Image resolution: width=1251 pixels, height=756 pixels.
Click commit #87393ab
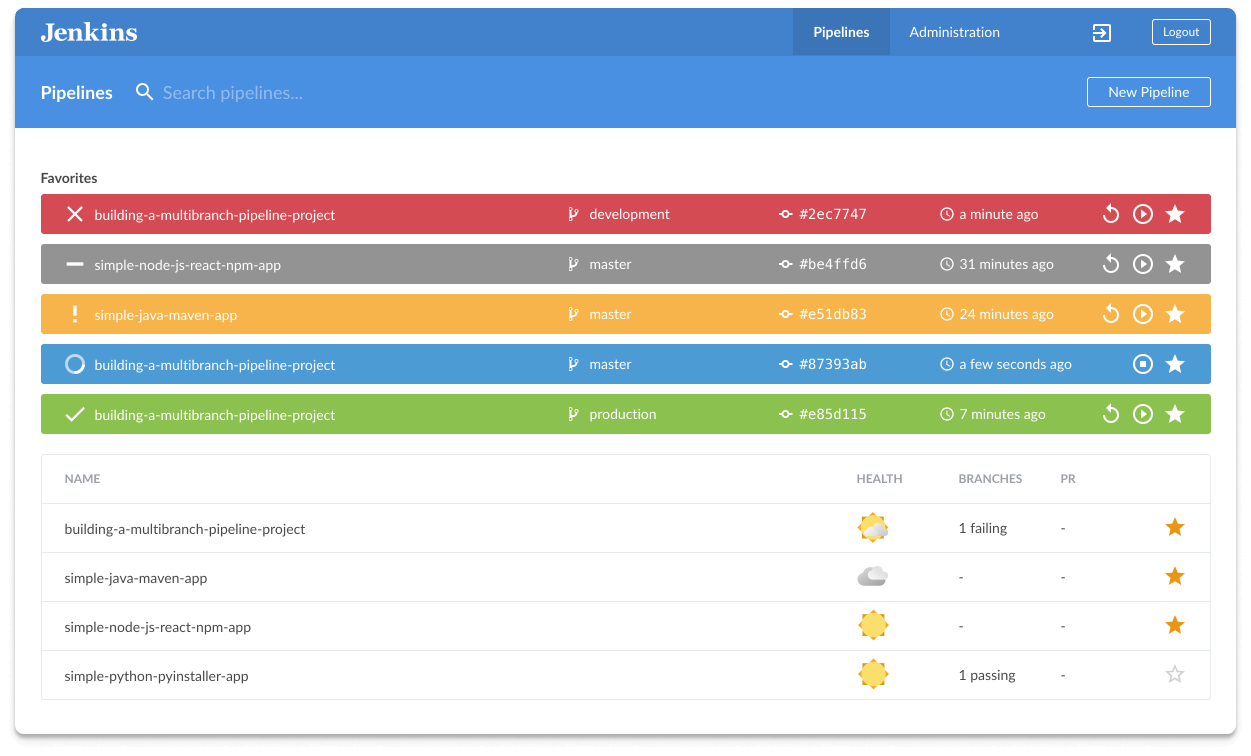point(833,364)
